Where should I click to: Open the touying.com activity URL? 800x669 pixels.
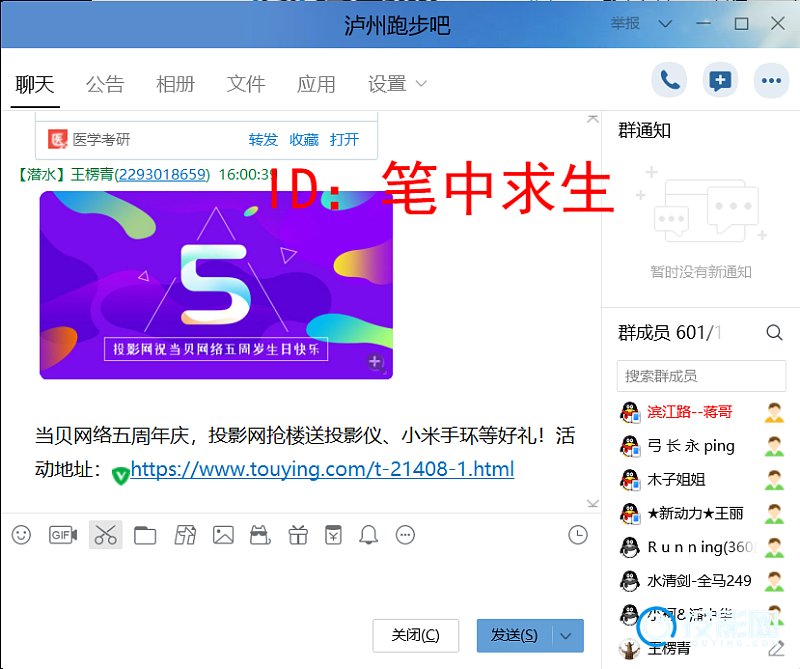[322, 469]
